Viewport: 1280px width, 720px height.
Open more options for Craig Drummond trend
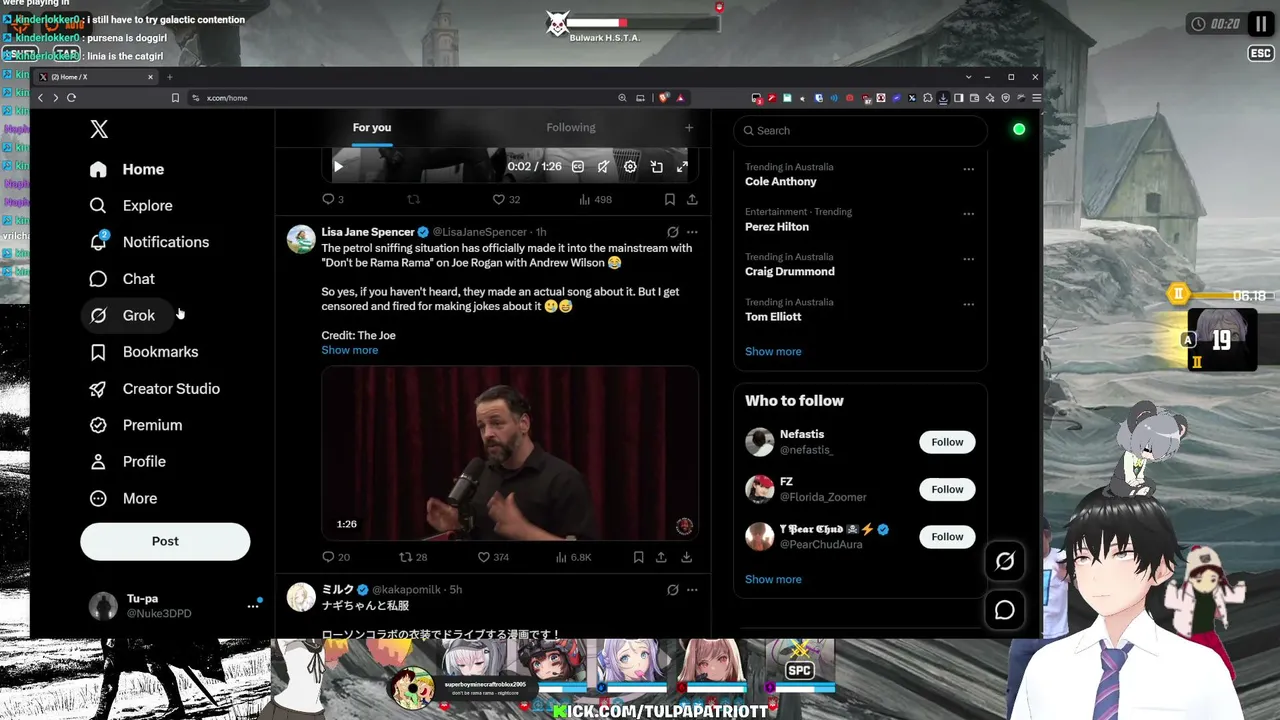pyautogui.click(x=968, y=259)
